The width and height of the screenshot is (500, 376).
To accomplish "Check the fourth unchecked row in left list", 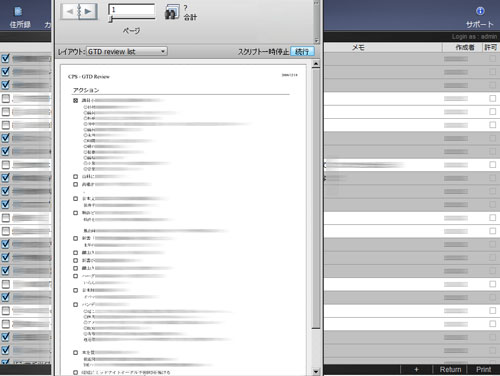I will coord(6,165).
